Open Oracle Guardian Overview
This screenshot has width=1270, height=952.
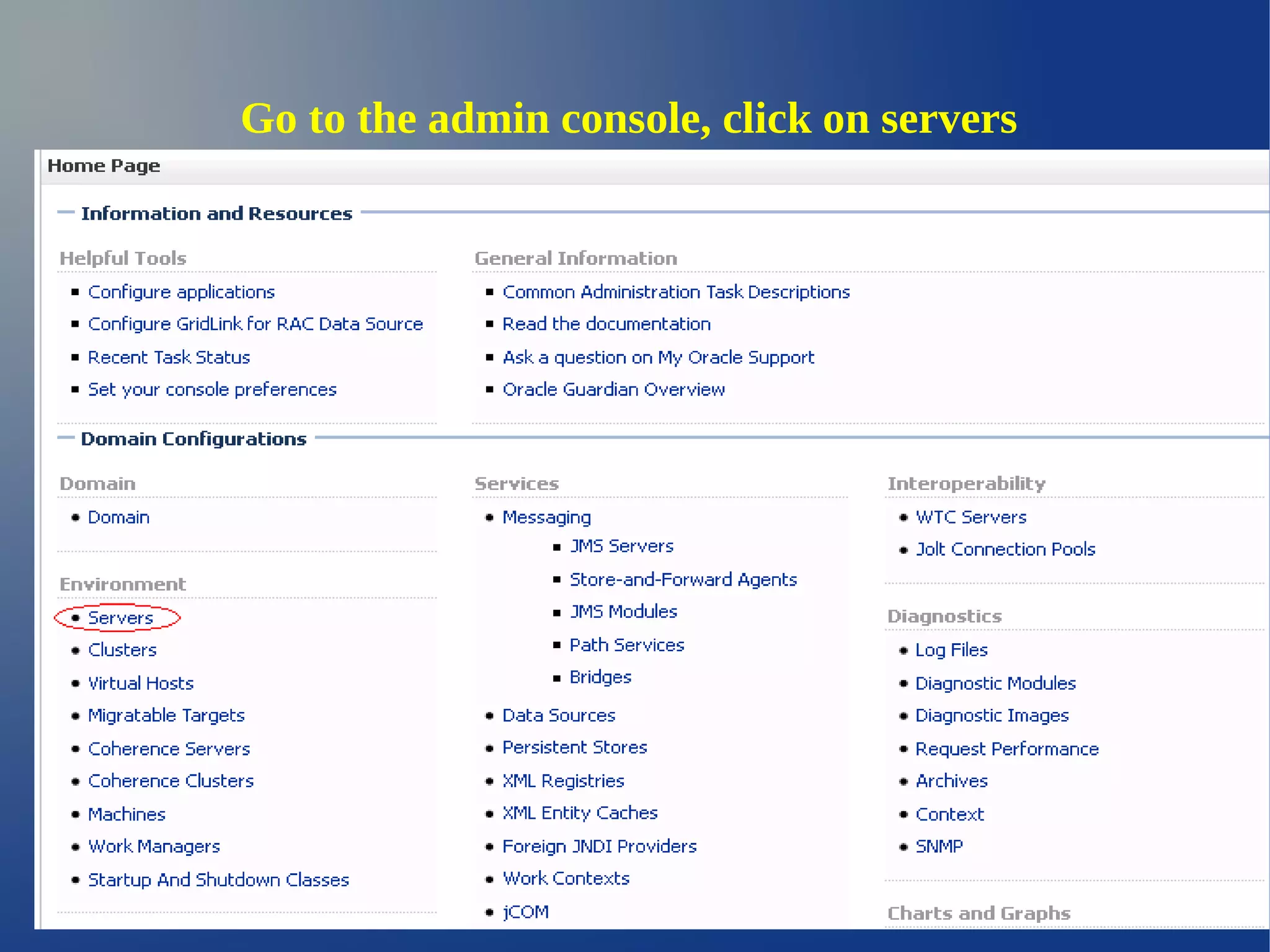613,389
